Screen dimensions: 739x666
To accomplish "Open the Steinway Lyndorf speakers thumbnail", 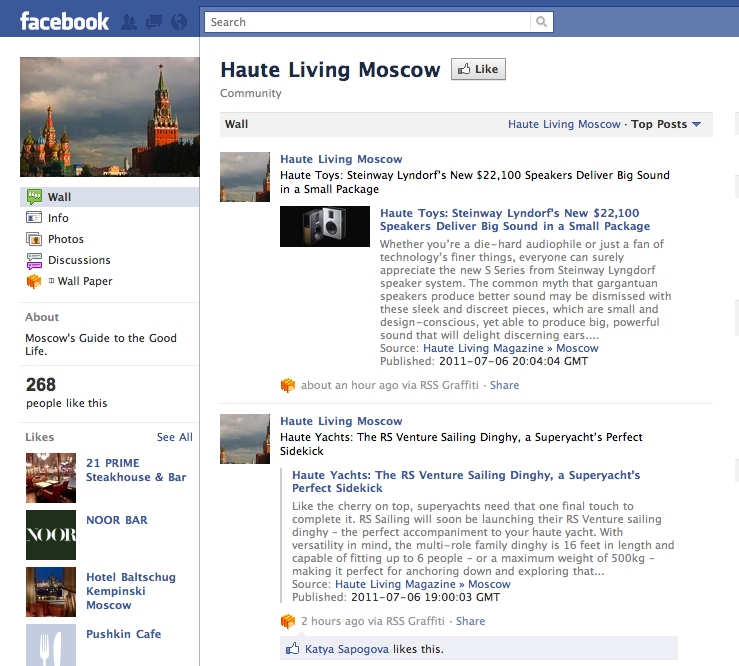I will (x=325, y=226).
